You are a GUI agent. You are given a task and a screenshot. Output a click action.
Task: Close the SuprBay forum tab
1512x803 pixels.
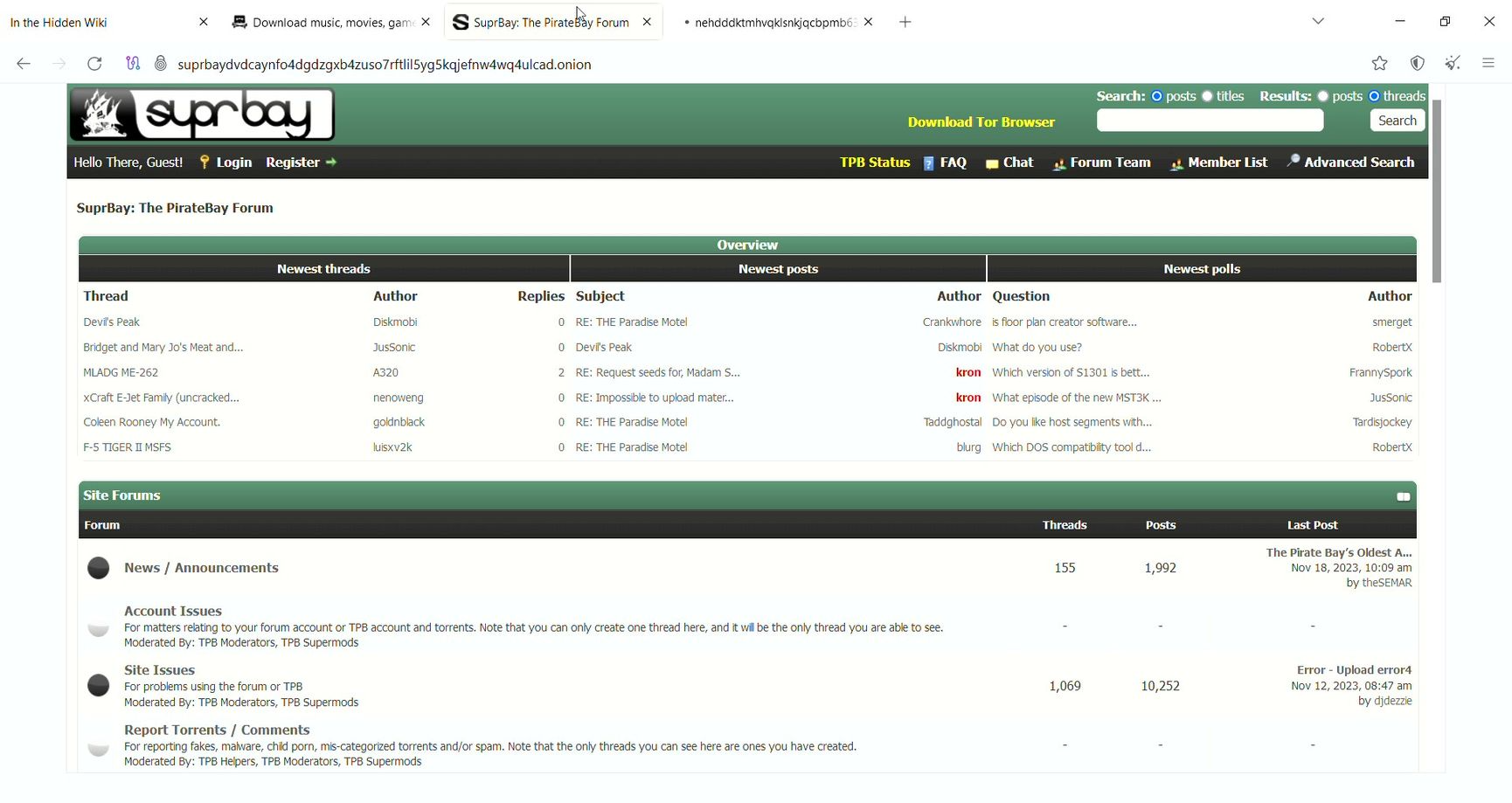pos(647,22)
